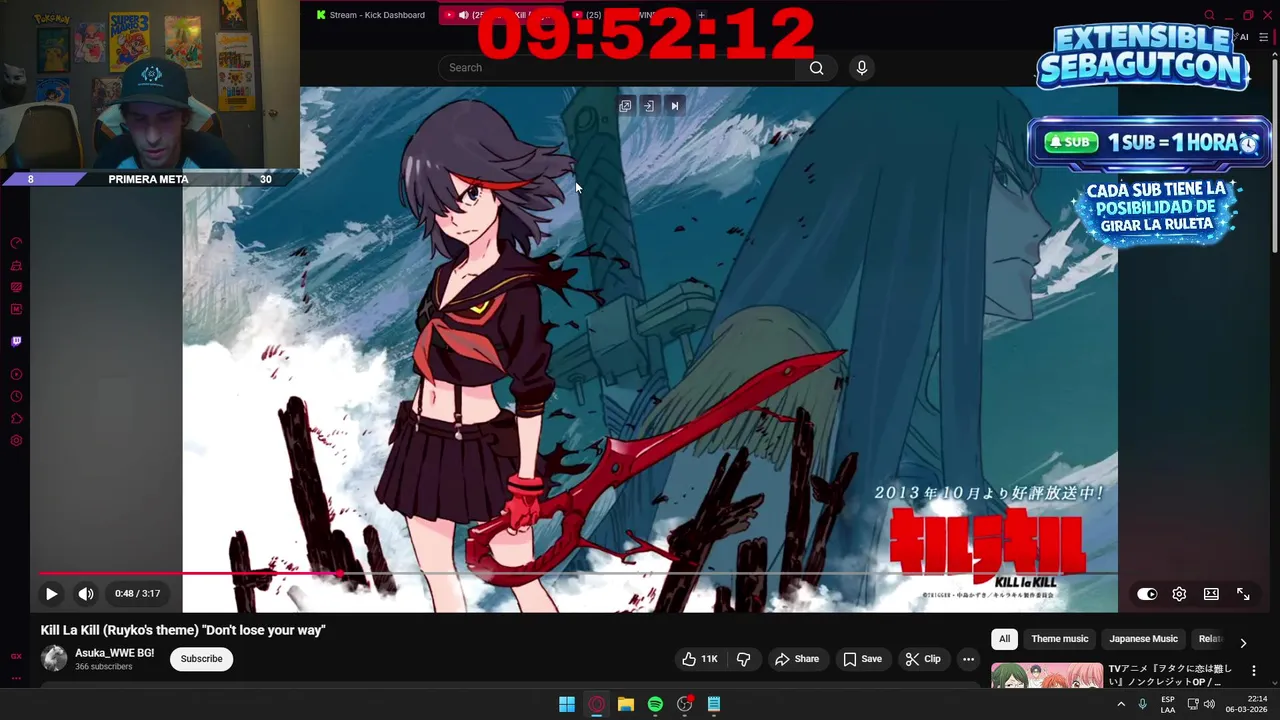Screen dimensions: 1280x720
Task: Open the browser search icon in title bar
Action: (x=1209, y=15)
